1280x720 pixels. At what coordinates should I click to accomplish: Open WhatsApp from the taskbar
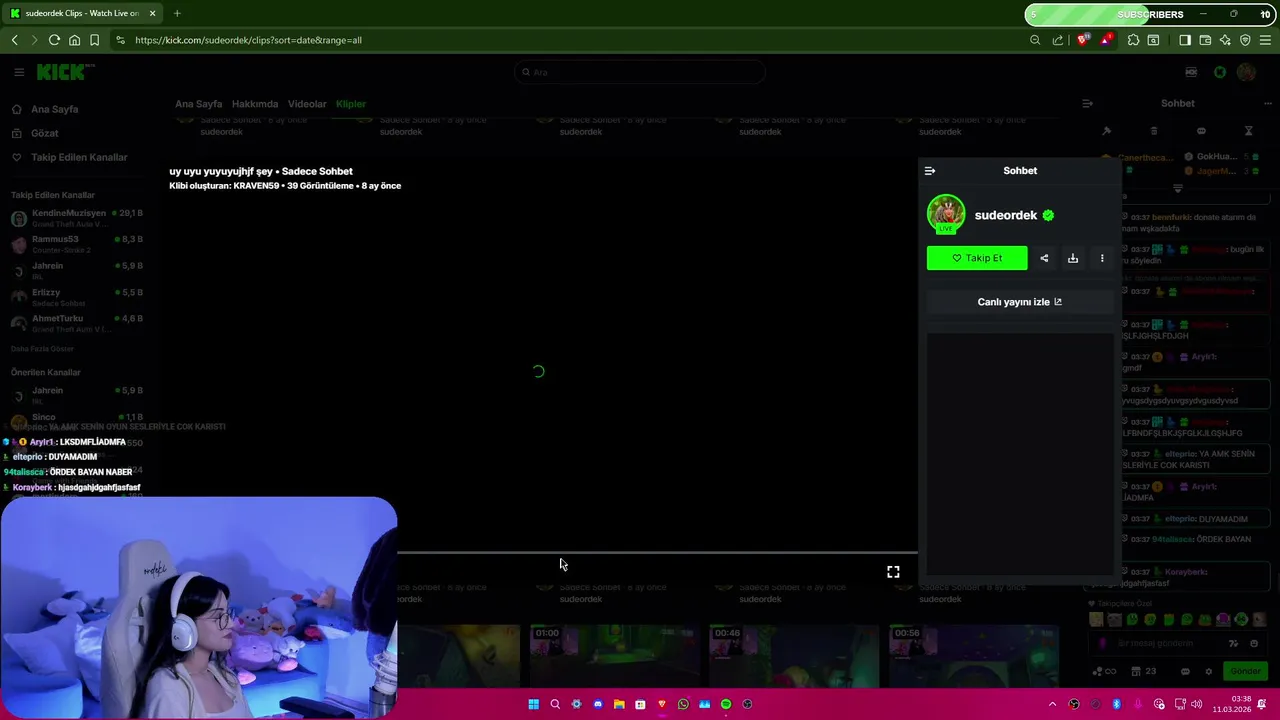[x=683, y=704]
